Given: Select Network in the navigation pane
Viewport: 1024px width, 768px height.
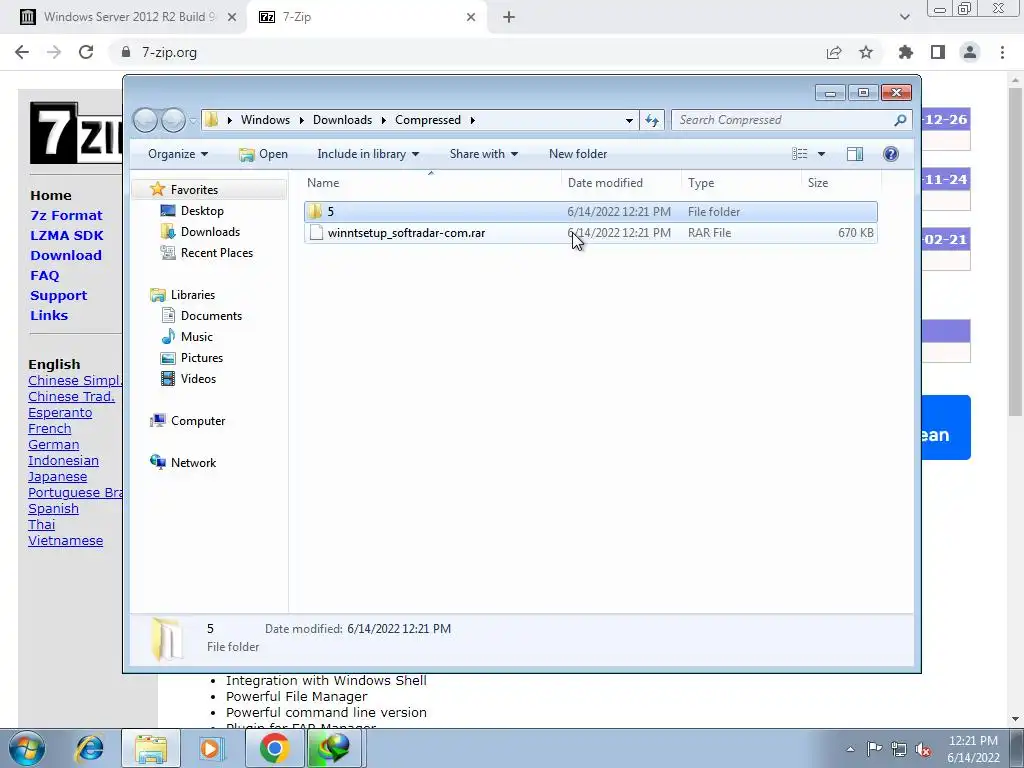Looking at the screenshot, I should pos(193,462).
